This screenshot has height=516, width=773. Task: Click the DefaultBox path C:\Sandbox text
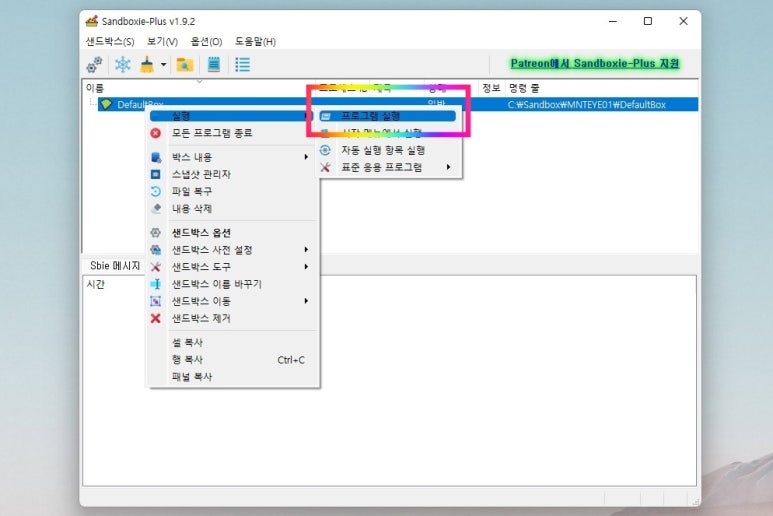(x=587, y=104)
